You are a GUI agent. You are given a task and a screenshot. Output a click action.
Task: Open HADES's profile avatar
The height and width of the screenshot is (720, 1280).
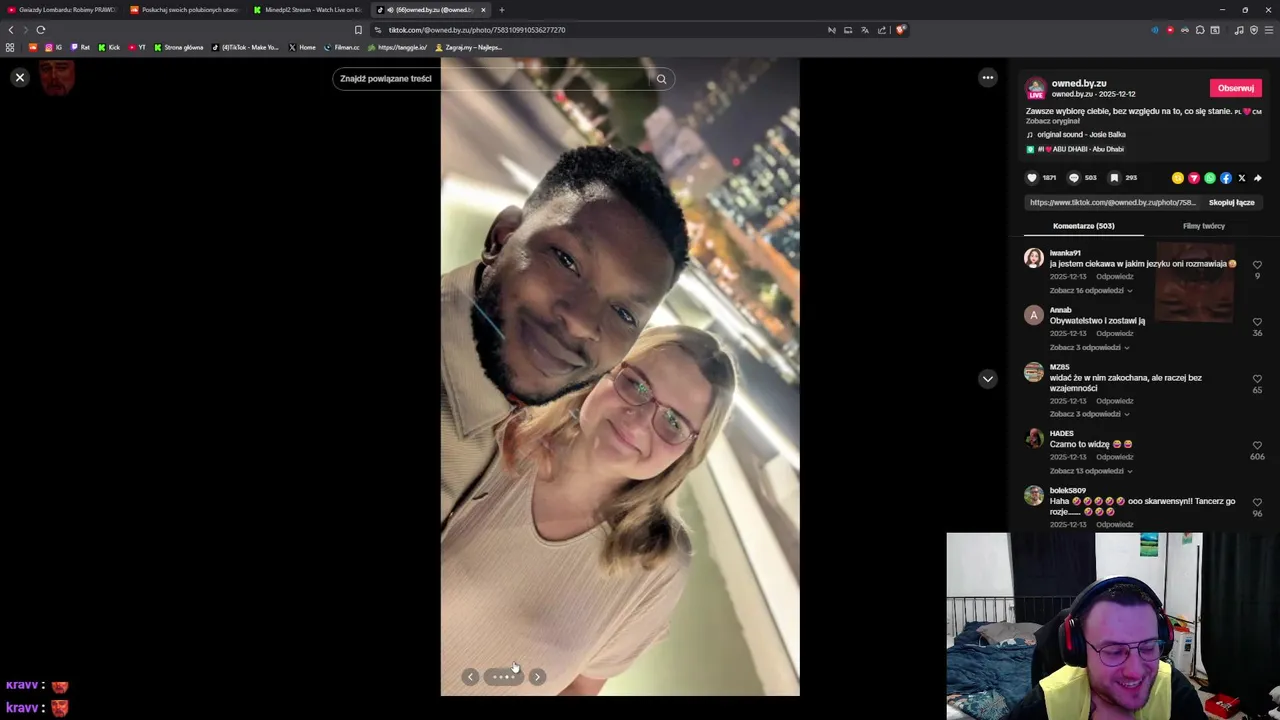coord(1034,439)
